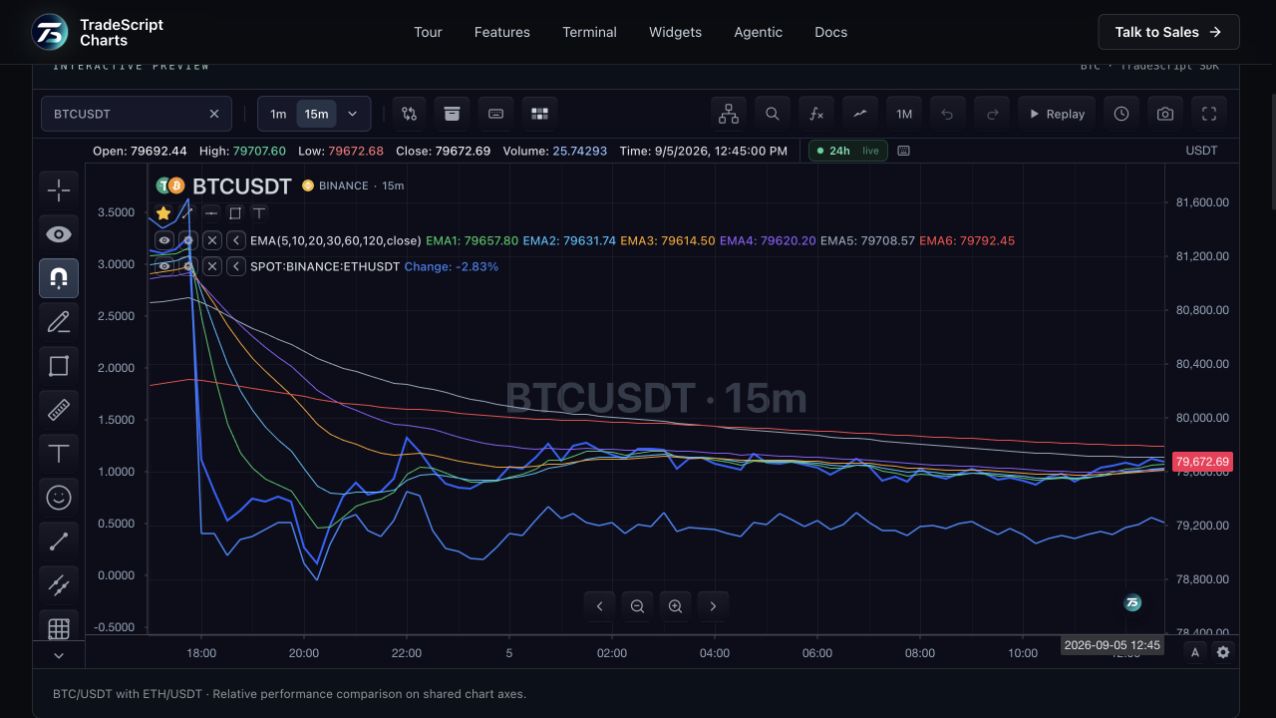Undo the last chart action
1276x718 pixels.
(x=948, y=114)
